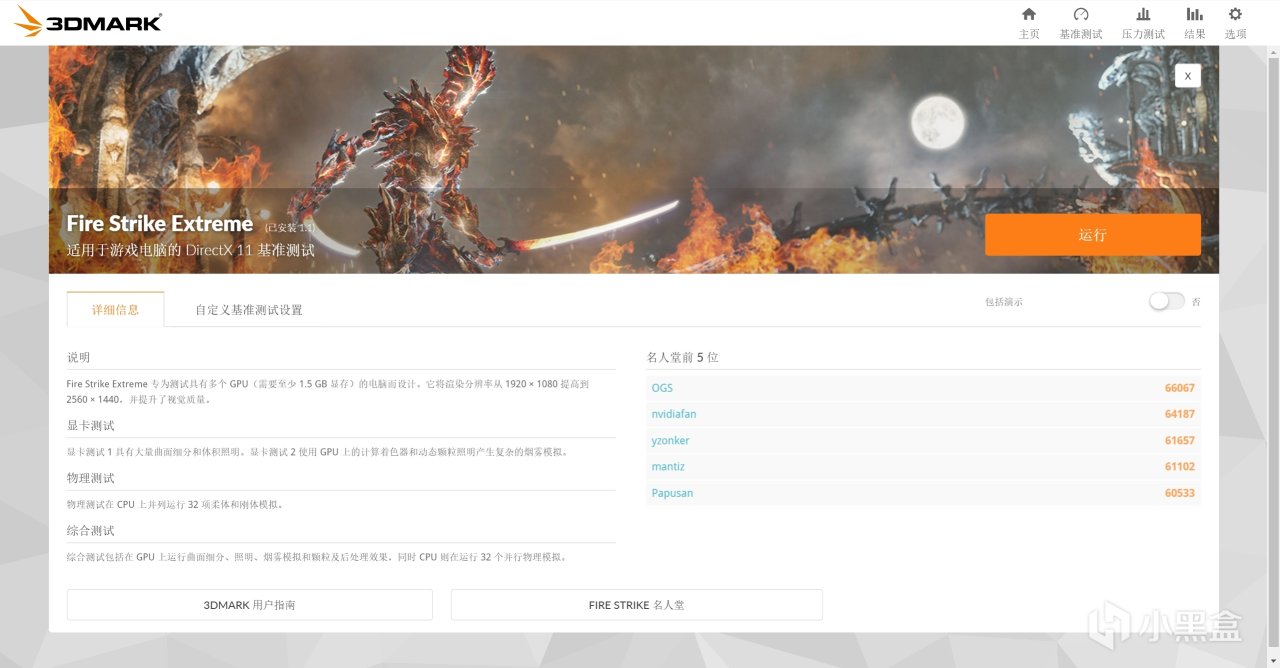
Task: Open Benchmarks (基准测试) gauge icon
Action: pos(1081,14)
